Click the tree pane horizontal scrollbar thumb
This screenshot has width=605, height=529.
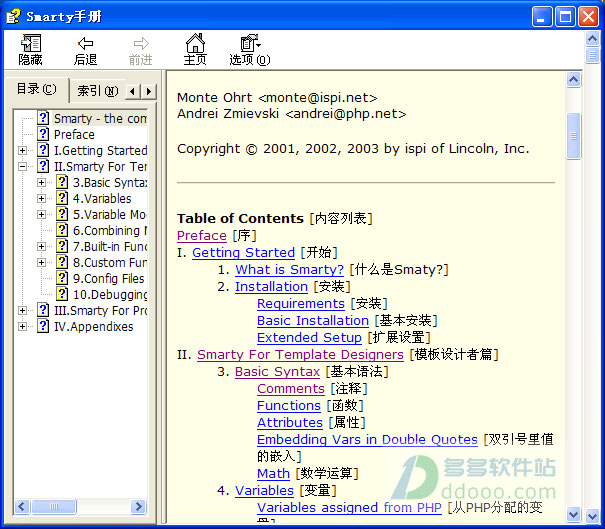point(54,506)
